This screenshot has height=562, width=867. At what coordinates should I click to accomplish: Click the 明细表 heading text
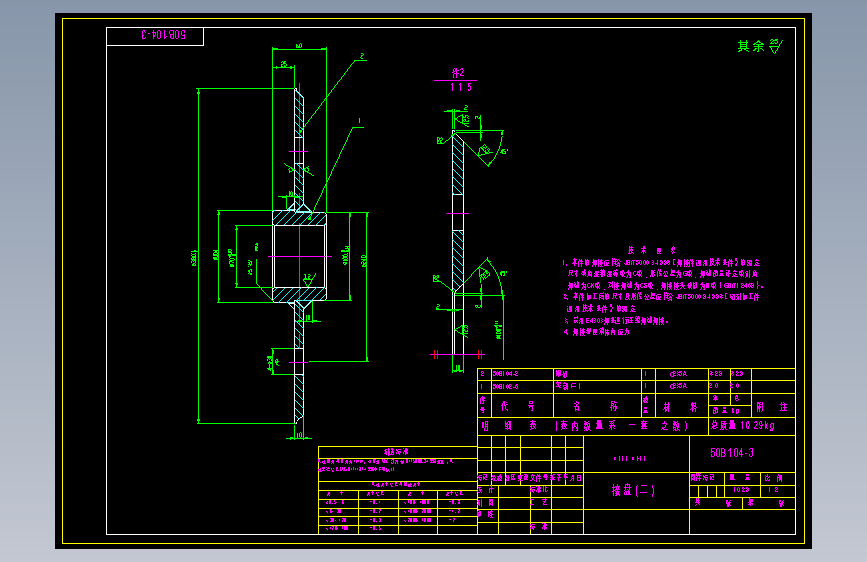coord(509,425)
